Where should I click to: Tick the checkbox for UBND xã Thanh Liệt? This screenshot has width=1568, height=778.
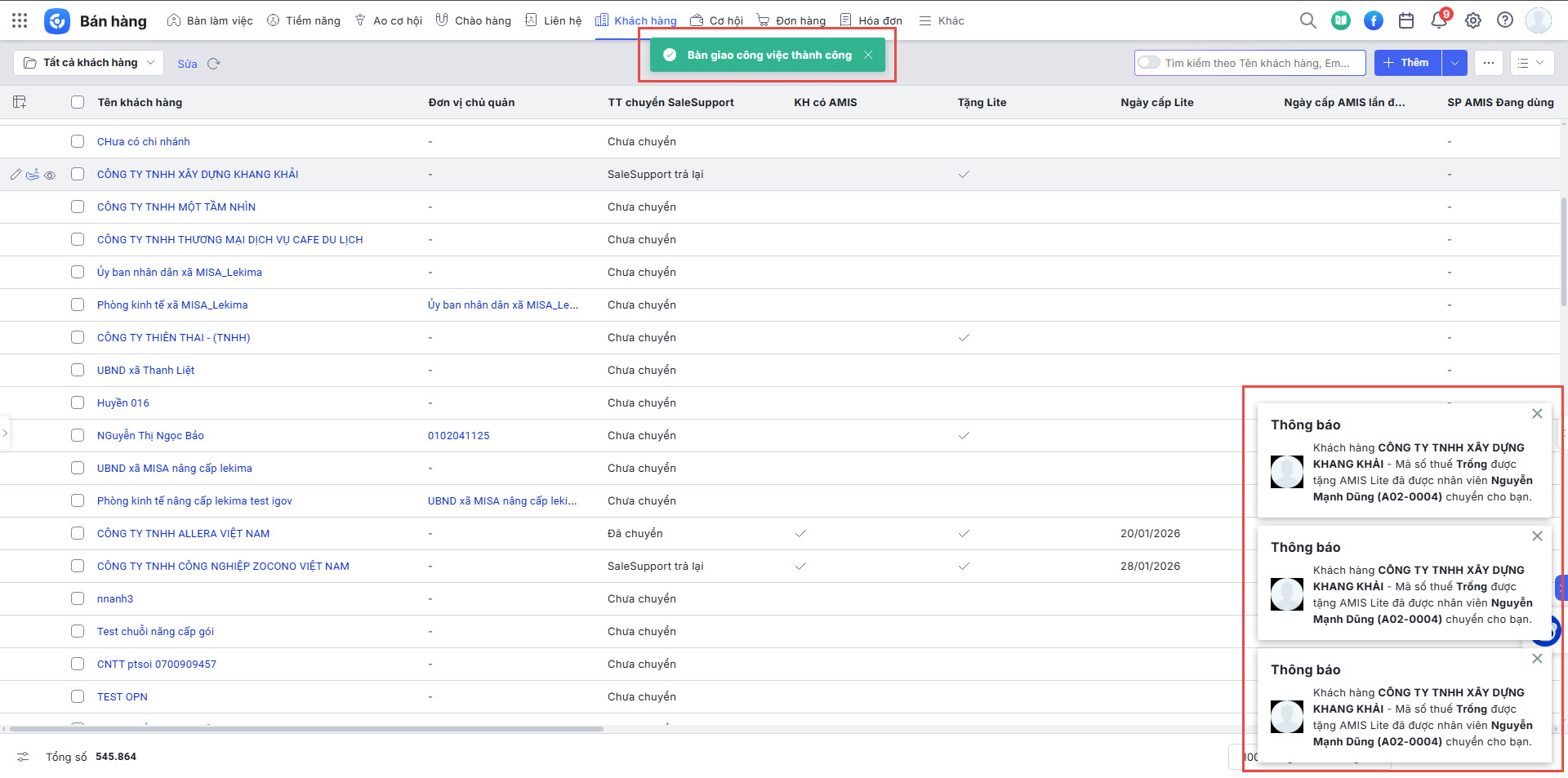point(78,370)
